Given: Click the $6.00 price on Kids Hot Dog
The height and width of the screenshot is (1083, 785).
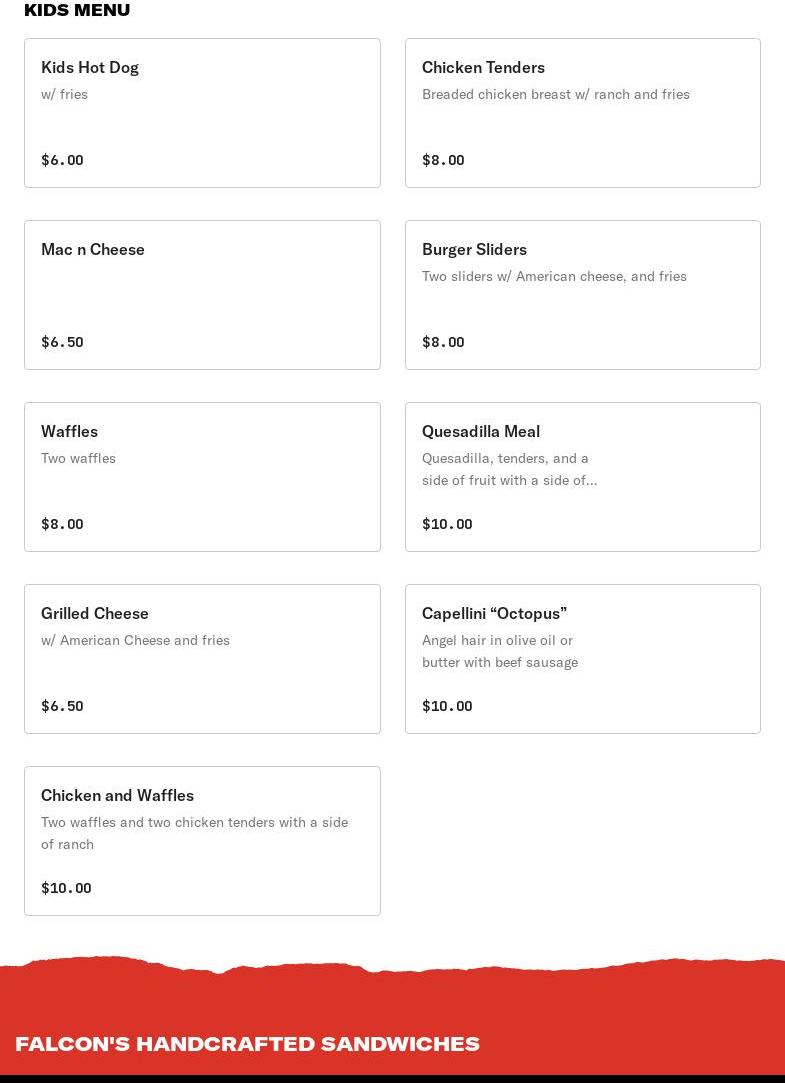Looking at the screenshot, I should [x=62, y=160].
